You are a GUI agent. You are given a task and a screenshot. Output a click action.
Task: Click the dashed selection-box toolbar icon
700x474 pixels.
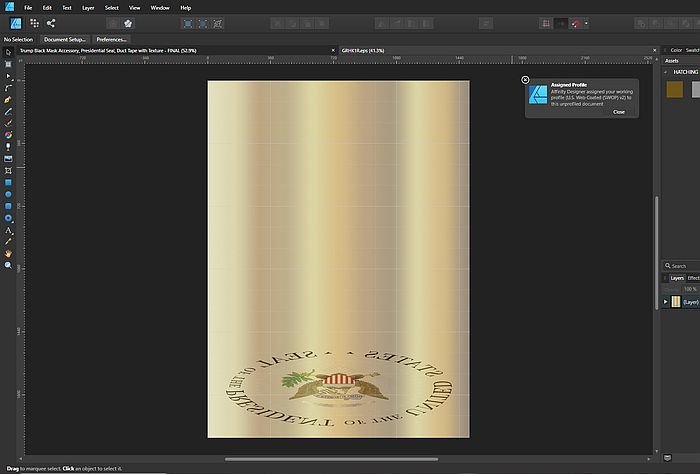click(x=203, y=24)
